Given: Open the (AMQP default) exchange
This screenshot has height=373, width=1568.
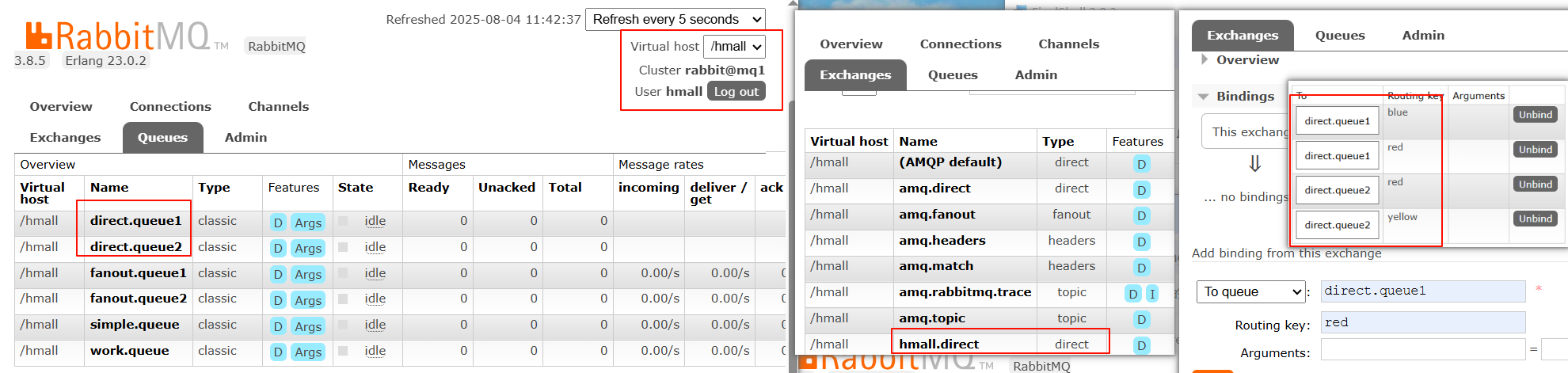Looking at the screenshot, I should [x=950, y=162].
